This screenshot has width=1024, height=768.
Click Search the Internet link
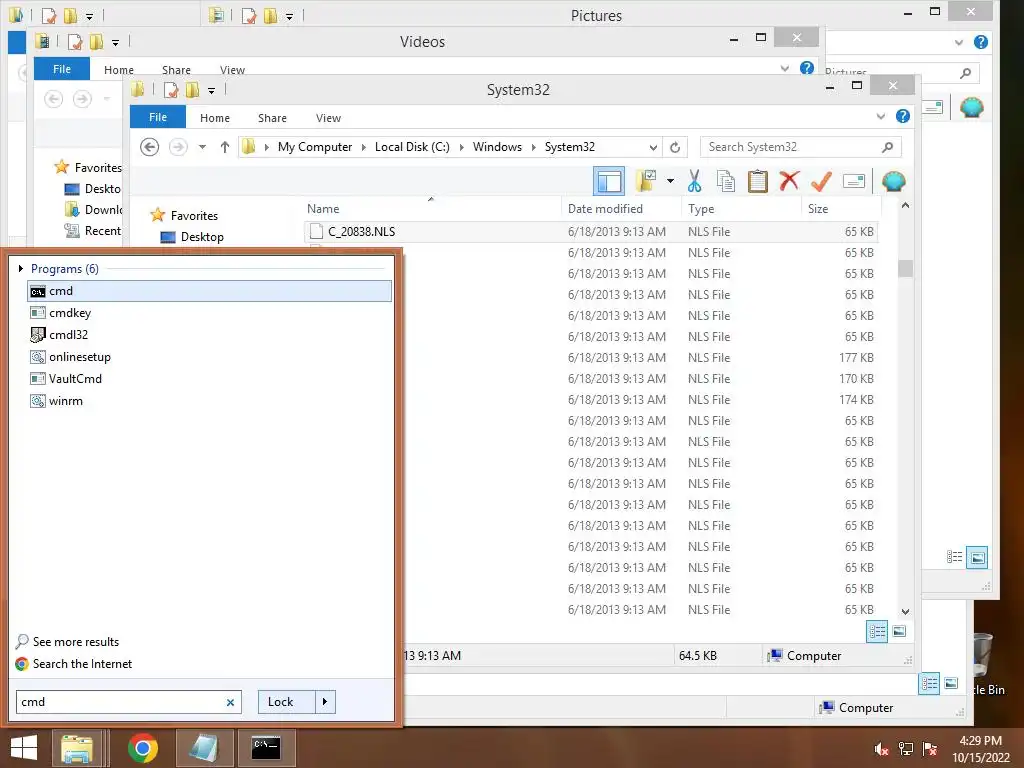click(x=82, y=664)
